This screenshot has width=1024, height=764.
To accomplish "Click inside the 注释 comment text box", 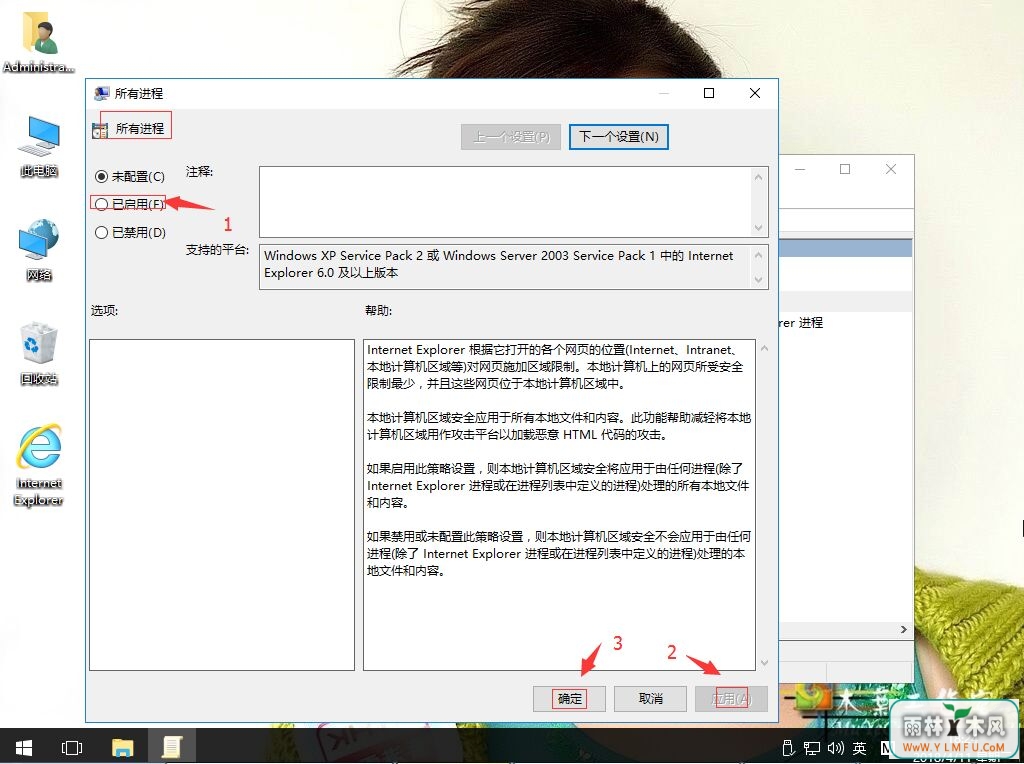I will pos(506,202).
